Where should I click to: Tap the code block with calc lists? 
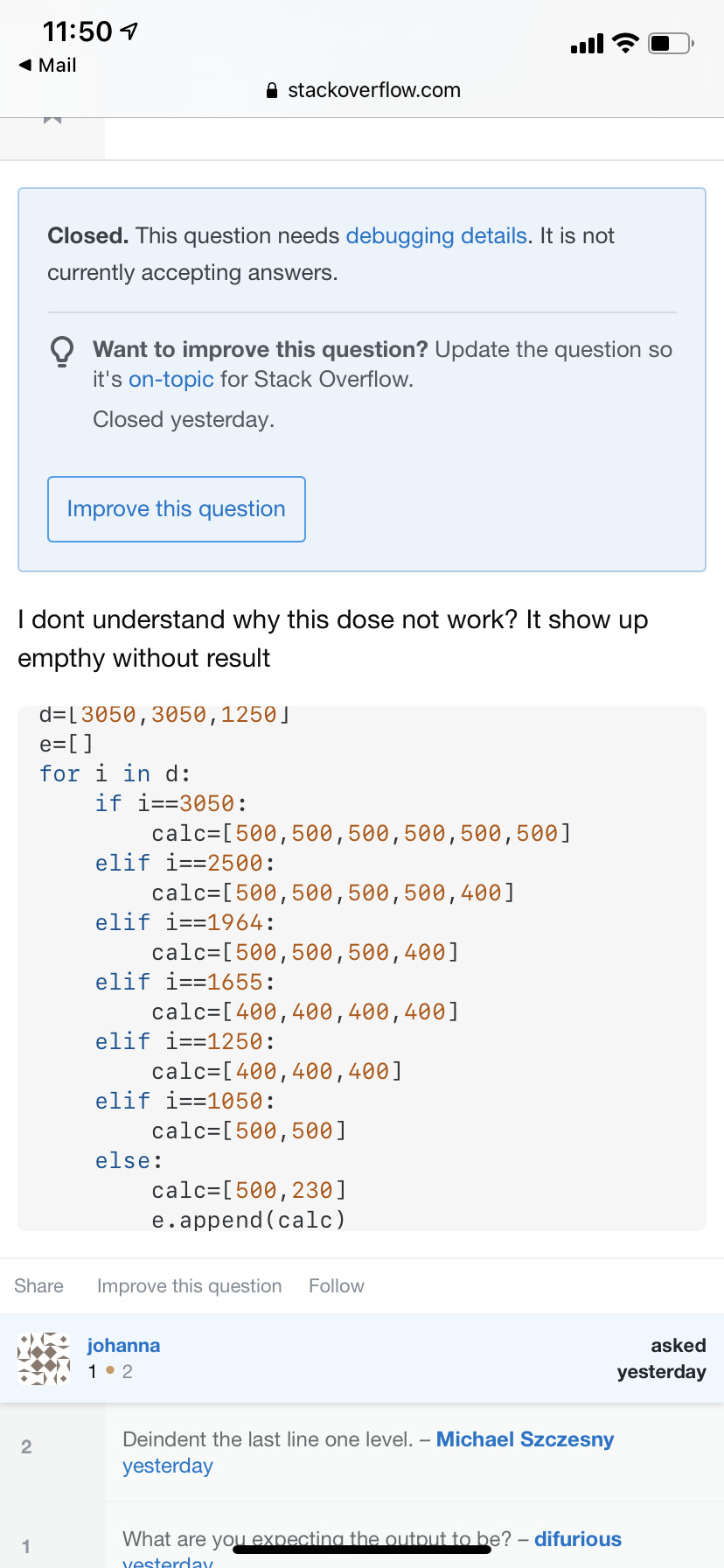362,969
